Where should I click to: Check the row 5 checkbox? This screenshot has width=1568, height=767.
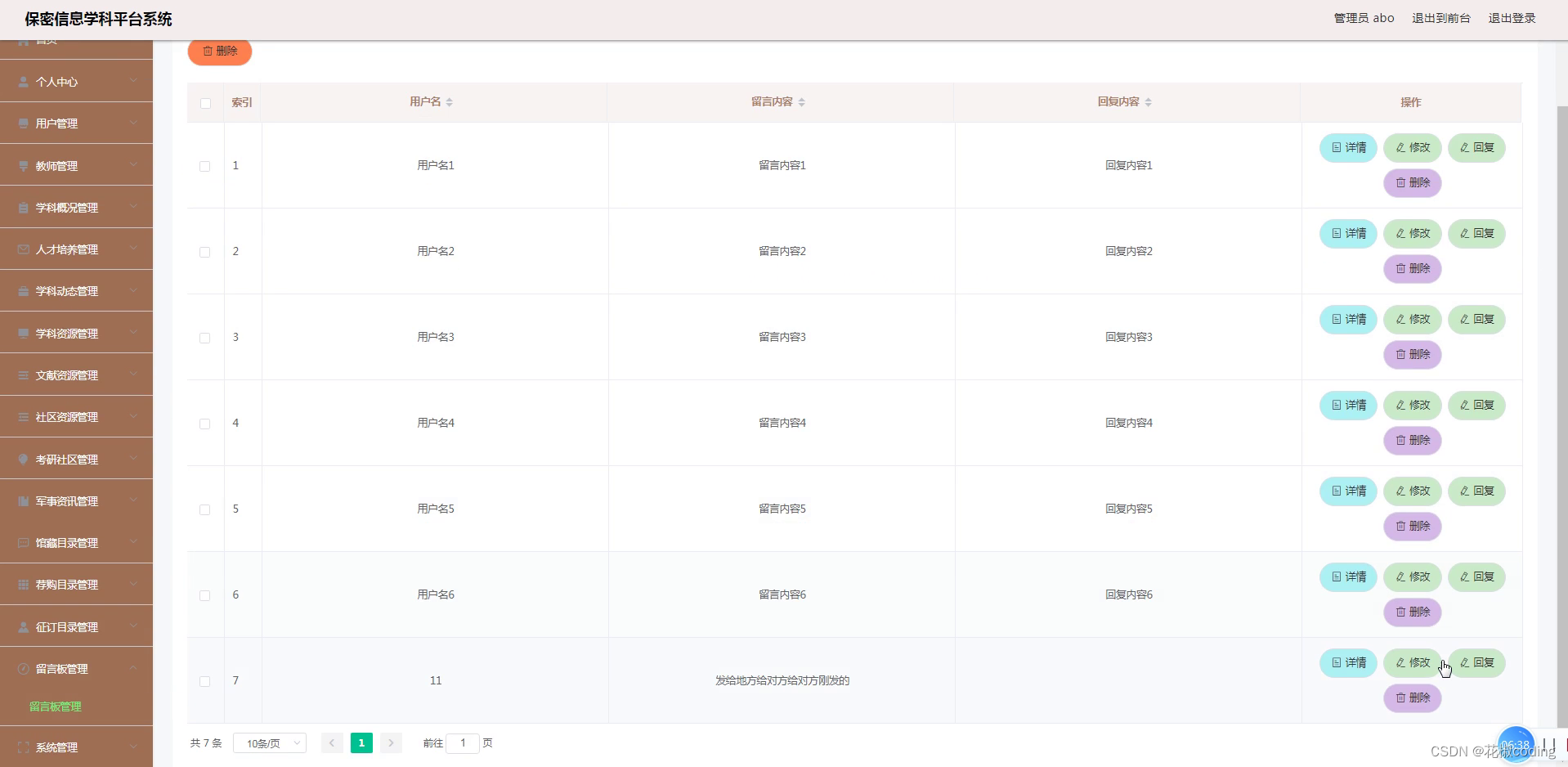[x=205, y=509]
